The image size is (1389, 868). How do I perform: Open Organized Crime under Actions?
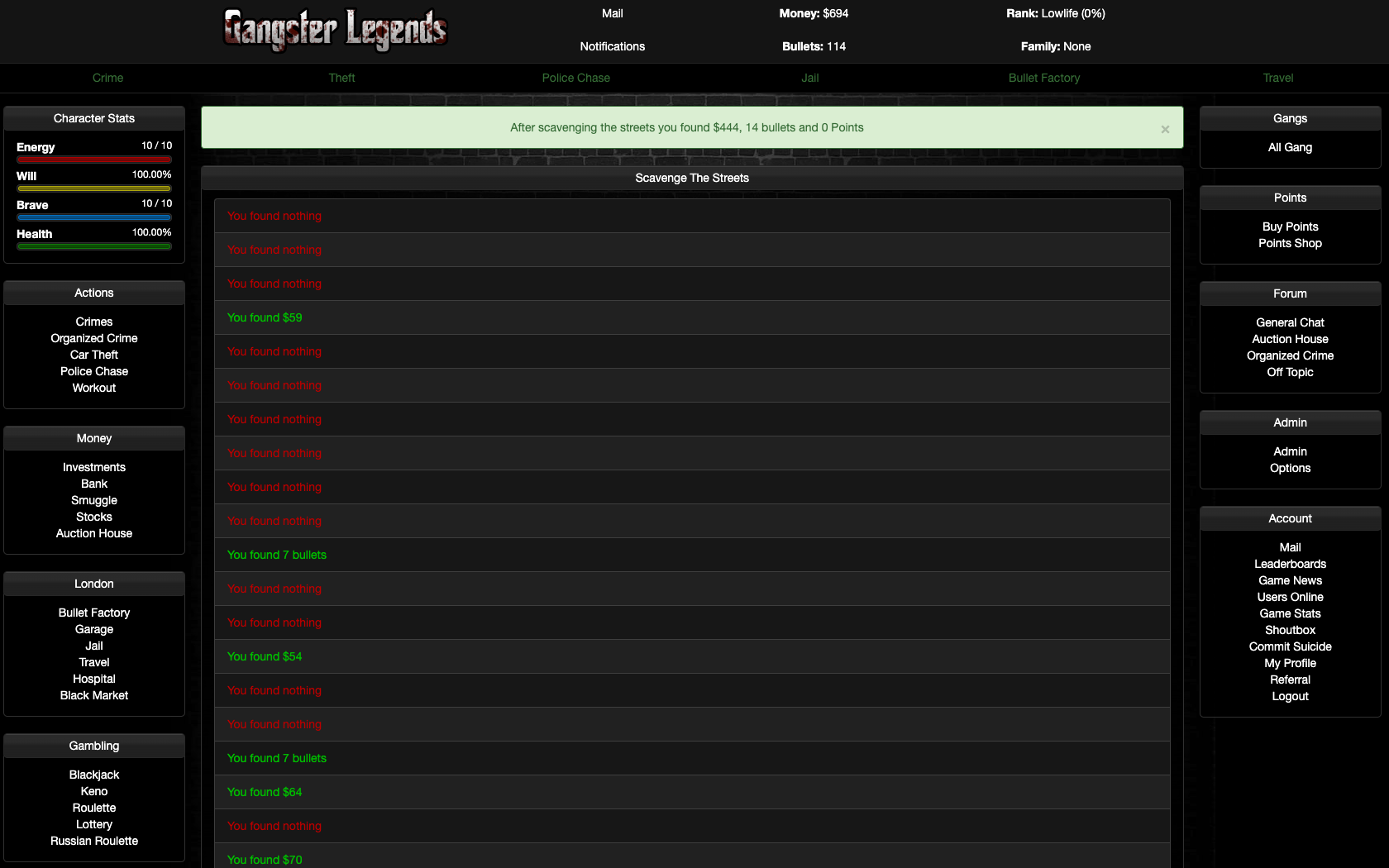coord(94,338)
